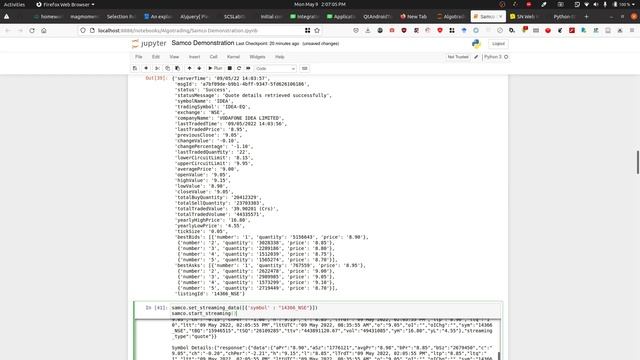Image resolution: width=640 pixels, height=360 pixels.
Task: Click the pencil edit indicator icon
Action: (476, 57)
